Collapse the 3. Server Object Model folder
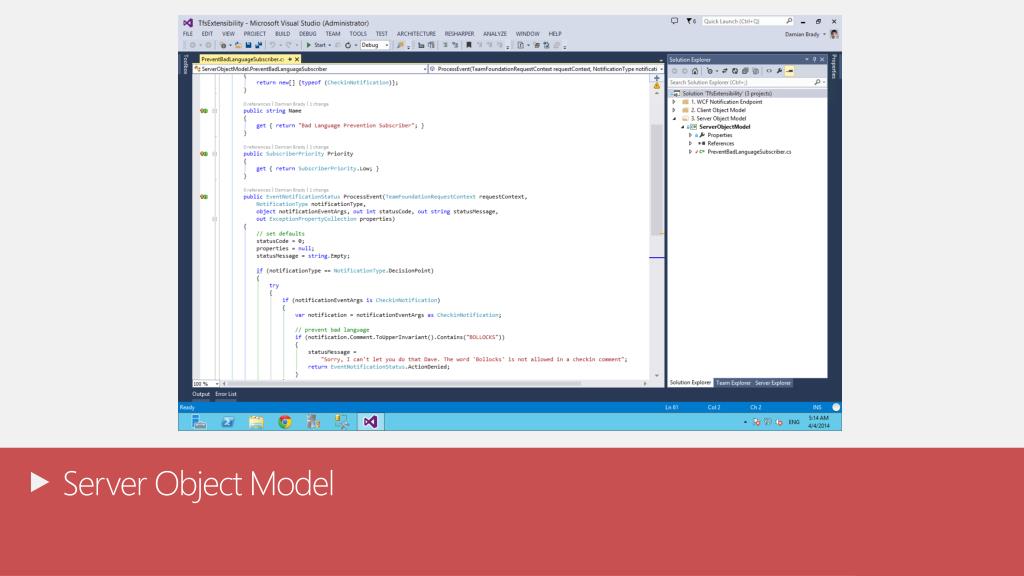The width and height of the screenshot is (1024, 576). tap(674, 119)
